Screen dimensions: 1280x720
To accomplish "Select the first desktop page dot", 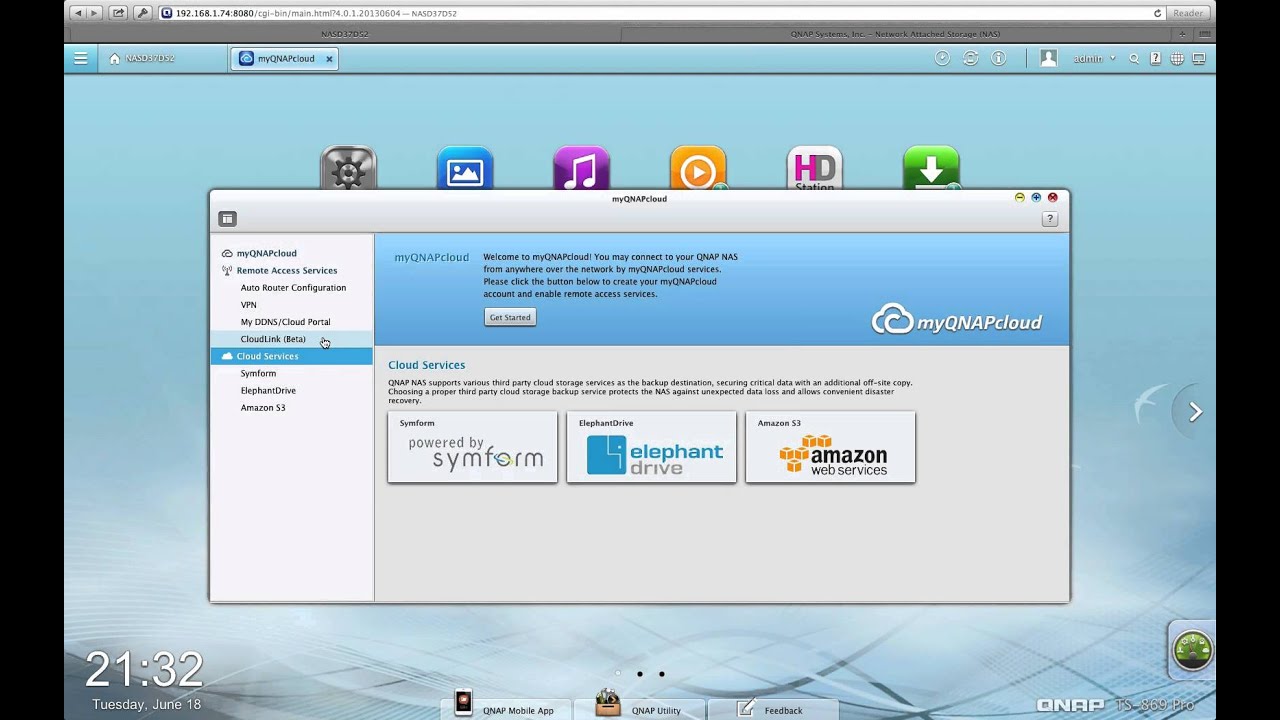I will coord(618,674).
